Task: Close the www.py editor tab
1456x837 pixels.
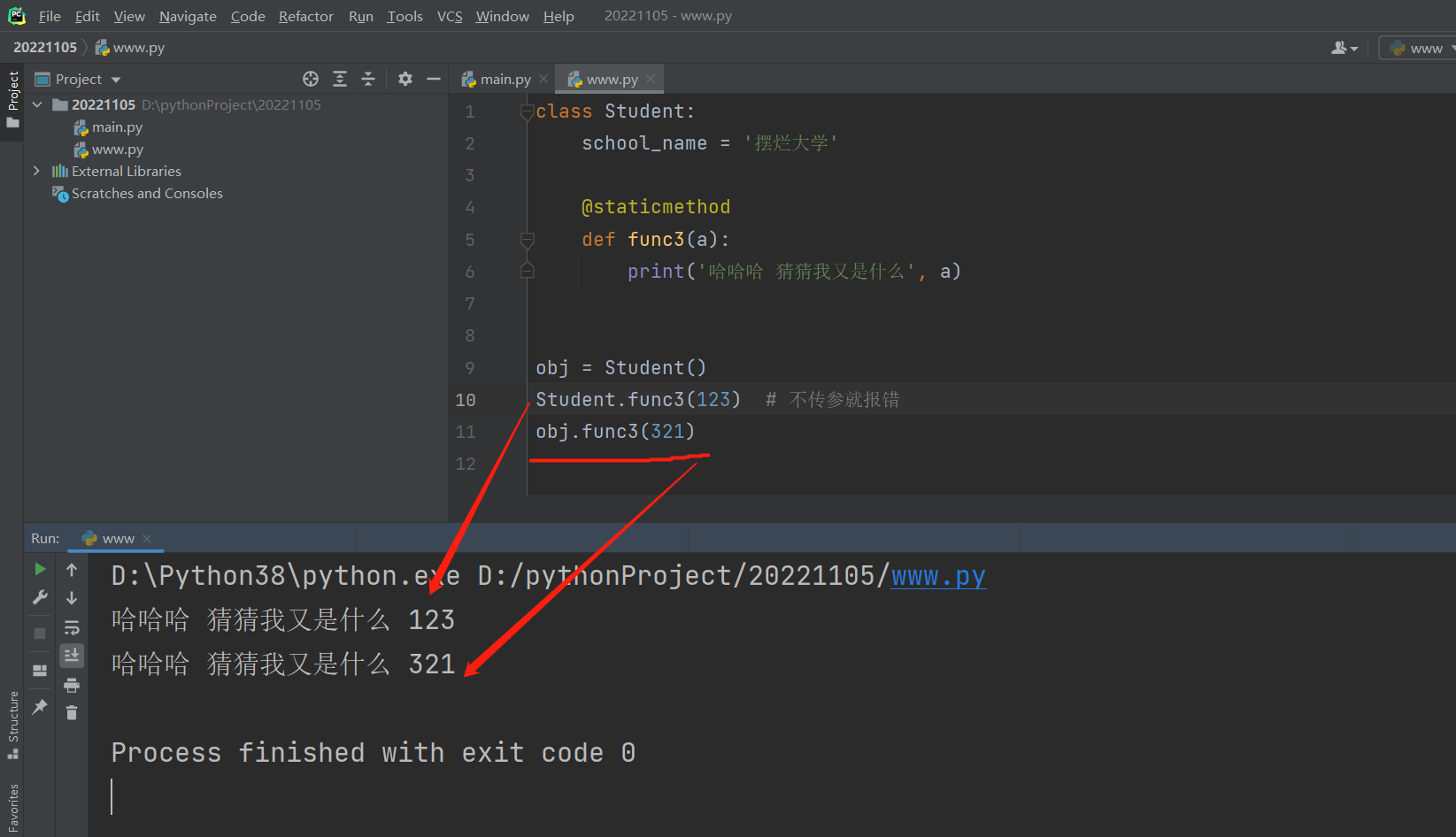Action: [x=651, y=79]
